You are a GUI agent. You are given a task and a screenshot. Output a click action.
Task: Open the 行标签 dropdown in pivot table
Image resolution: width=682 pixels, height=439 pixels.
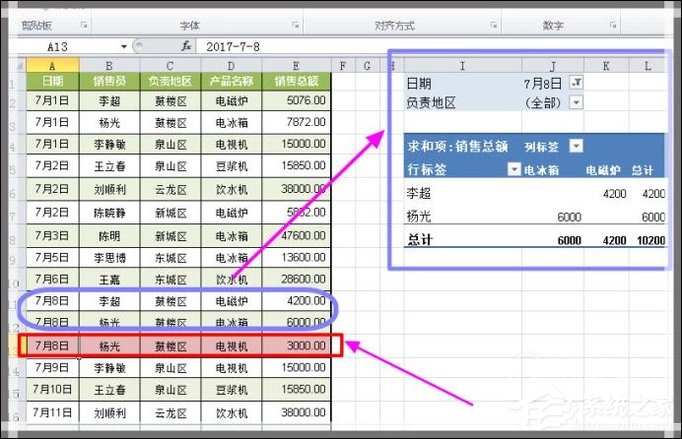click(x=514, y=170)
